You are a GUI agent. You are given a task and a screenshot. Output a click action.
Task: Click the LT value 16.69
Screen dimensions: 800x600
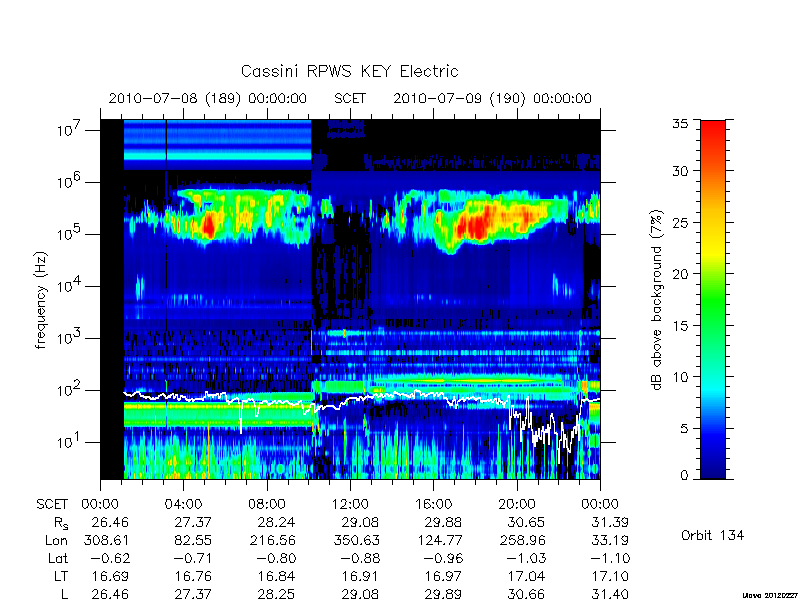click(110, 576)
